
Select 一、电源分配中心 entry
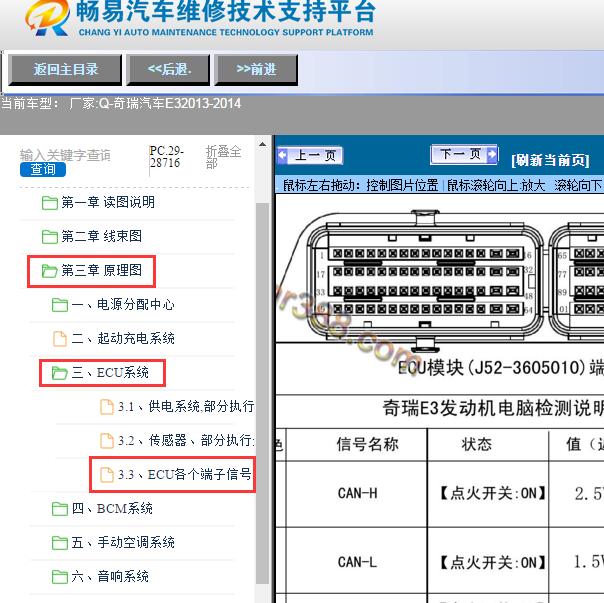123,304
